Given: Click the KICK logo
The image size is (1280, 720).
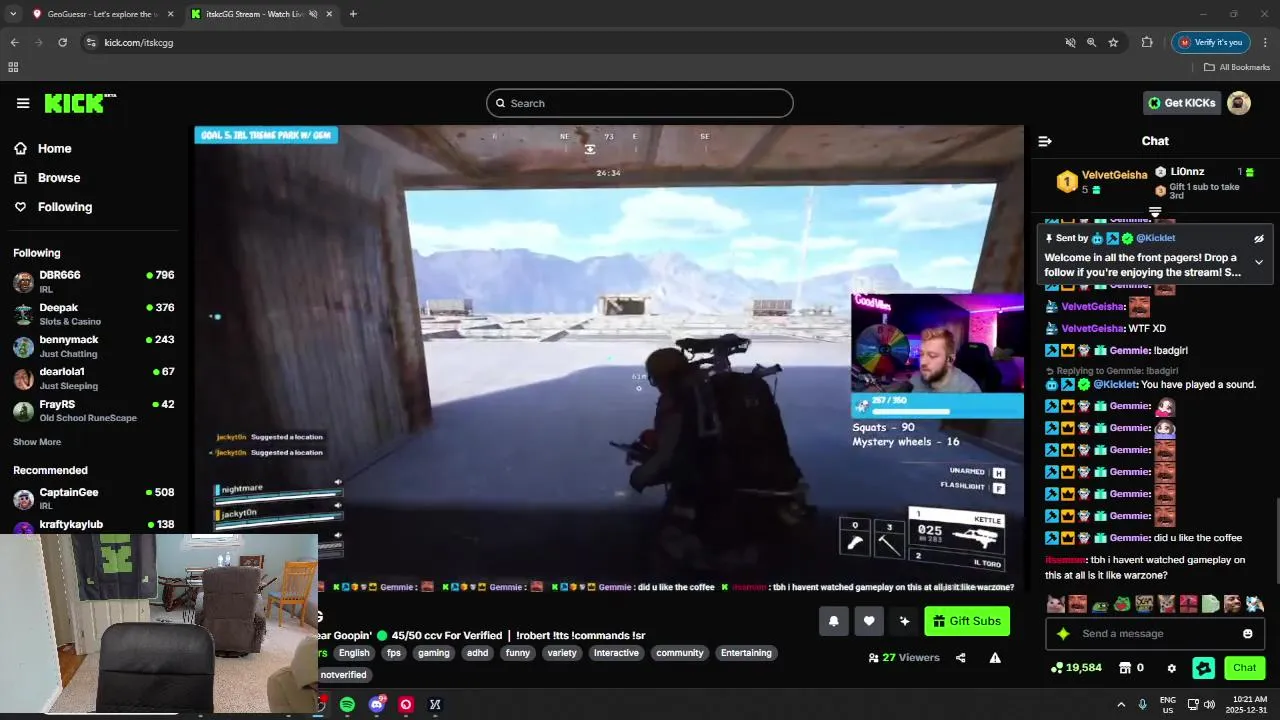Looking at the screenshot, I should click(80, 103).
